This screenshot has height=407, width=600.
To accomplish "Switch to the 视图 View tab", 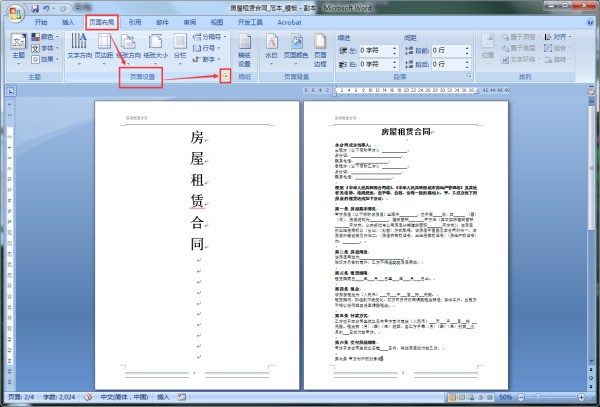I will point(217,22).
